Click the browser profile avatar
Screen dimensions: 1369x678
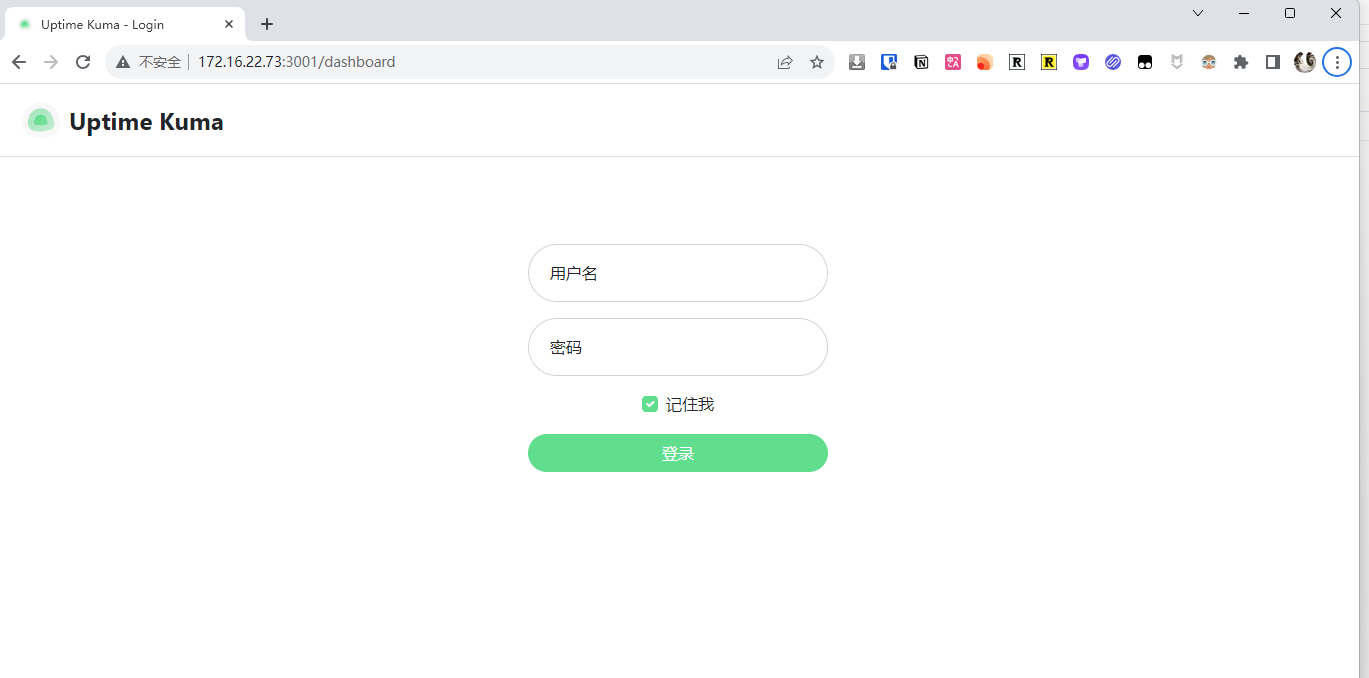(x=1304, y=62)
